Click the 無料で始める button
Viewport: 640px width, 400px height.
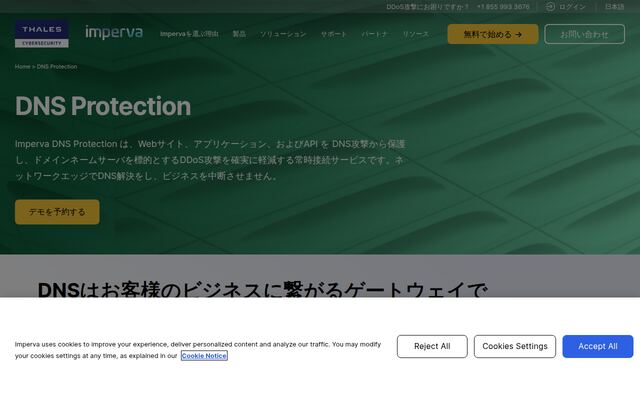click(x=493, y=34)
